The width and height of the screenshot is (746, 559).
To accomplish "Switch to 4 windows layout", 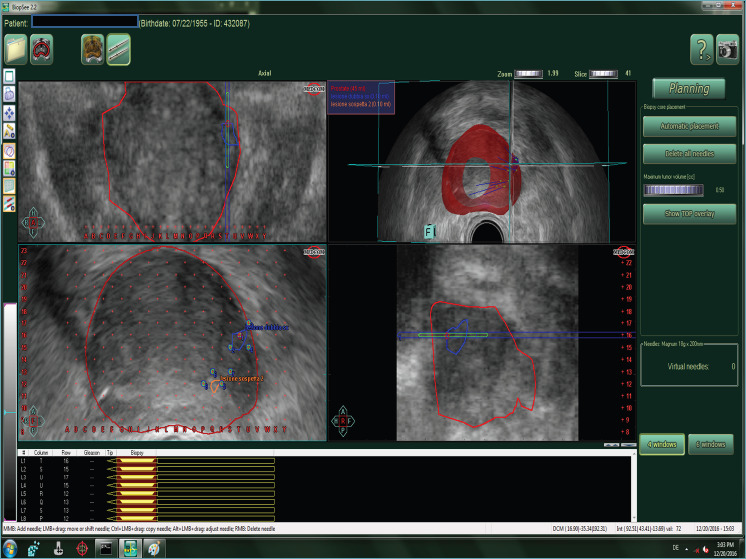I will pyautogui.click(x=661, y=445).
